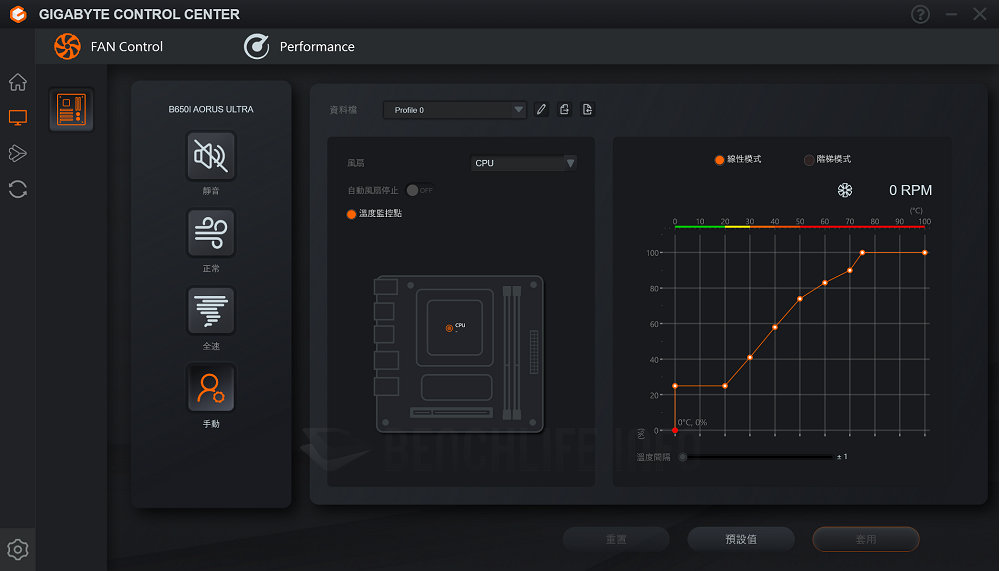1000x571 pixels.
Task: Click curve point at 30°C, 41%
Action: [x=750, y=357]
